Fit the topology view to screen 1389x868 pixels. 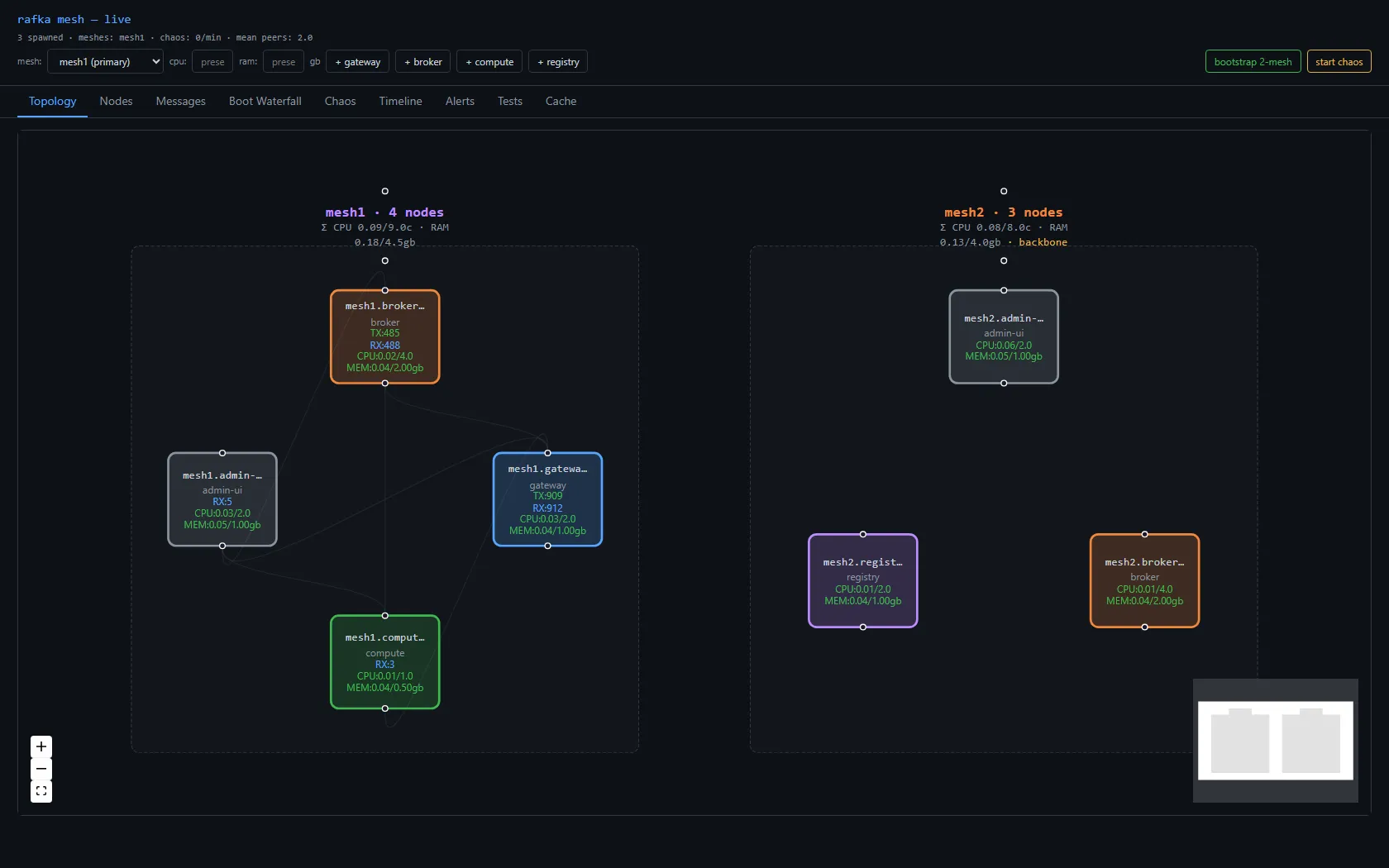point(41,791)
